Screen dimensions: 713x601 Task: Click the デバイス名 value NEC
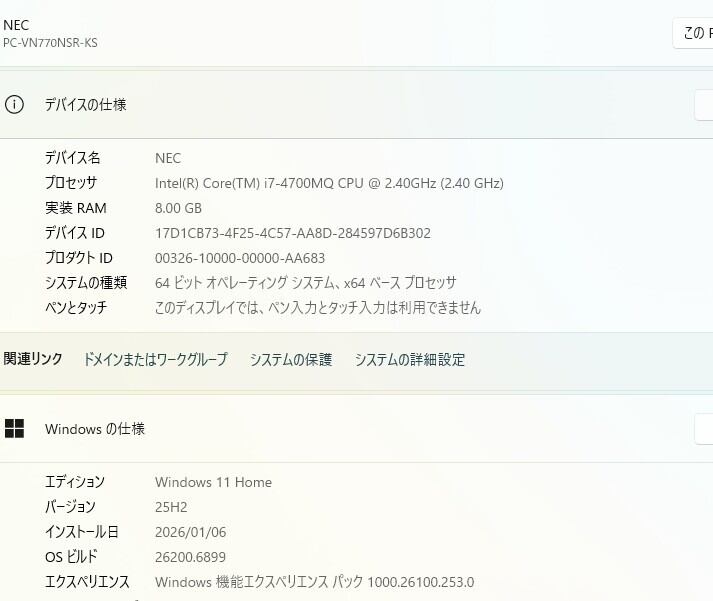pos(168,158)
